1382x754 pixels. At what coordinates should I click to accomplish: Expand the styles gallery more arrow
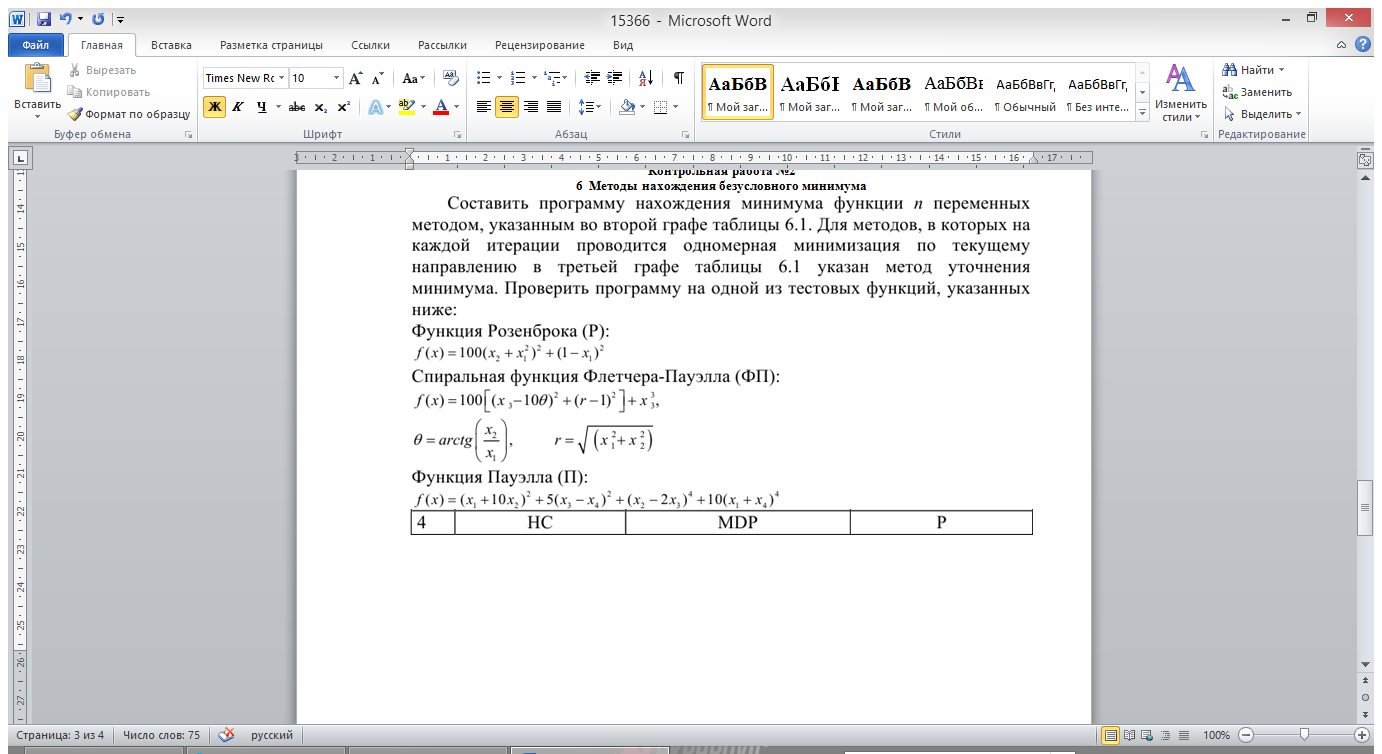pos(1142,113)
